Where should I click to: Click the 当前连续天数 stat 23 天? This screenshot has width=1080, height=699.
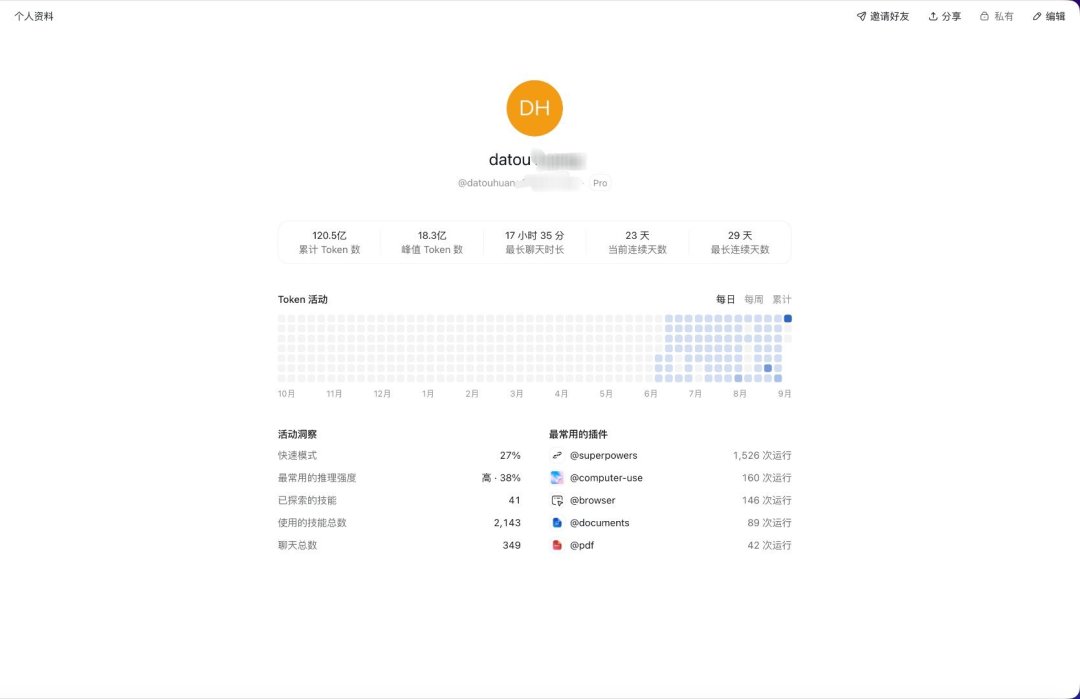coord(637,242)
